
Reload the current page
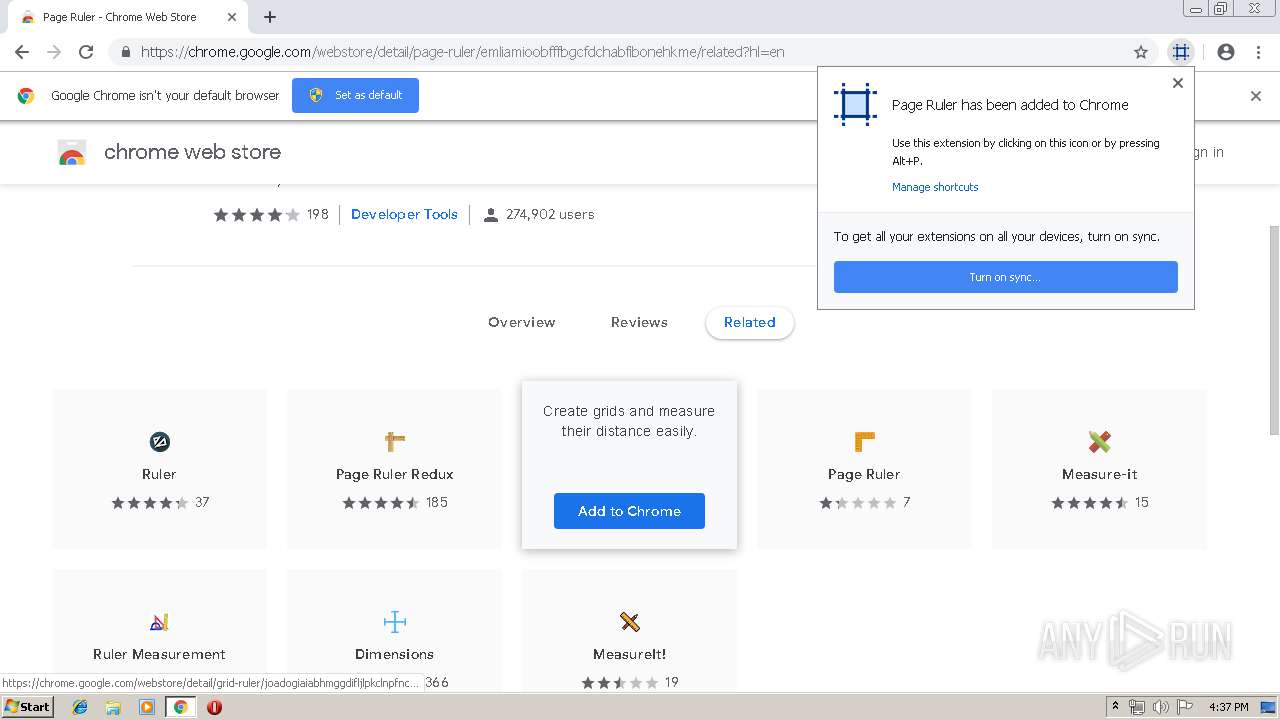(86, 52)
